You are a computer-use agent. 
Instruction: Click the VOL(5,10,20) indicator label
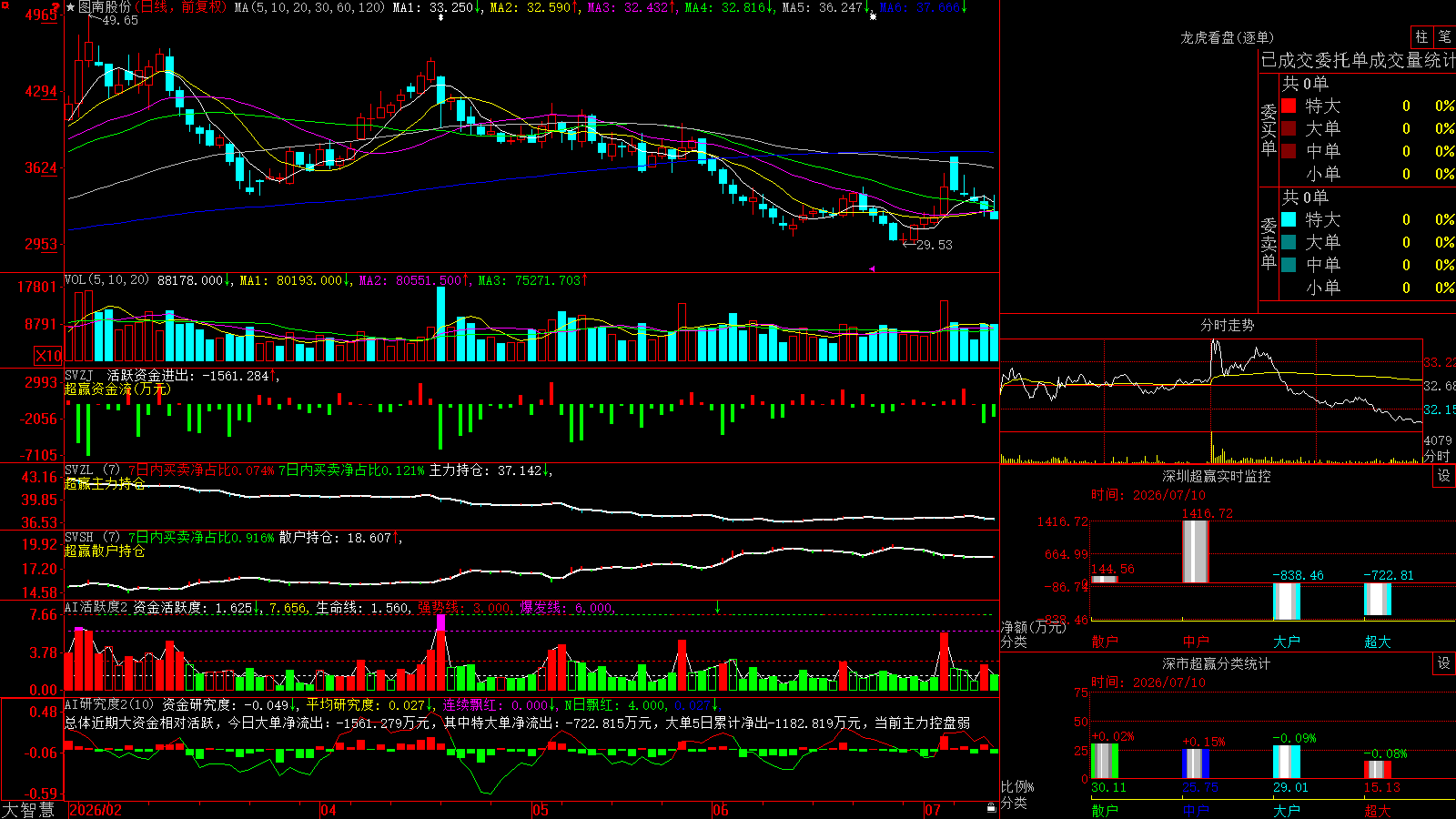tap(106, 280)
